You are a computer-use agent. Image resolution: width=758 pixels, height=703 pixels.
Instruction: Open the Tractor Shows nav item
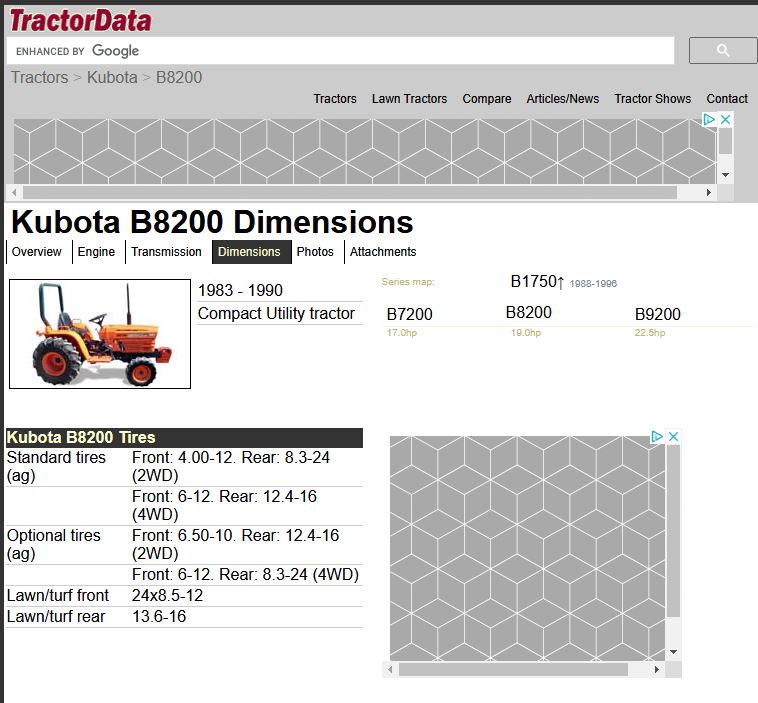pyautogui.click(x=653, y=99)
